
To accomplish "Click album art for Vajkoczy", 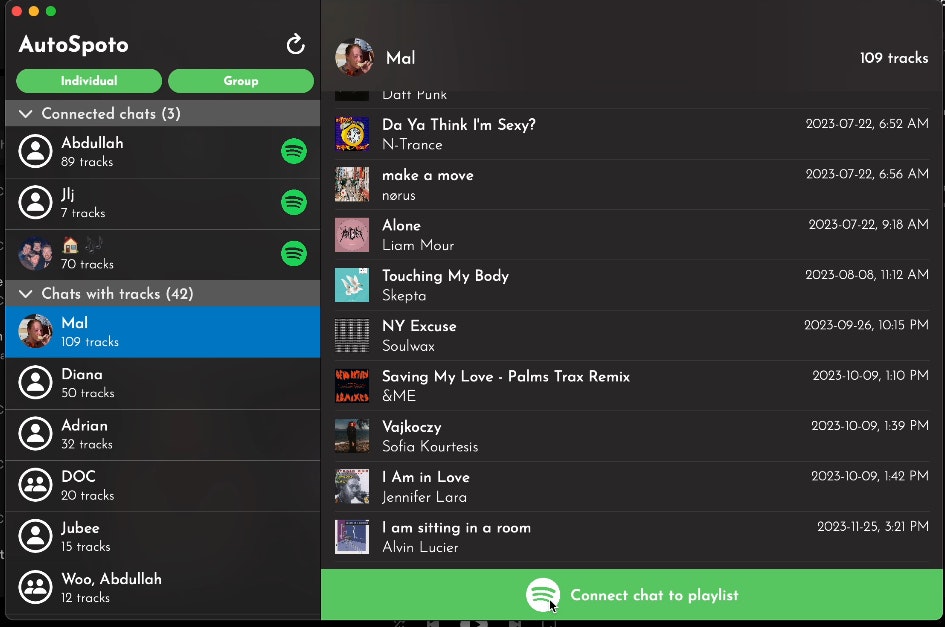I will [x=352, y=436].
